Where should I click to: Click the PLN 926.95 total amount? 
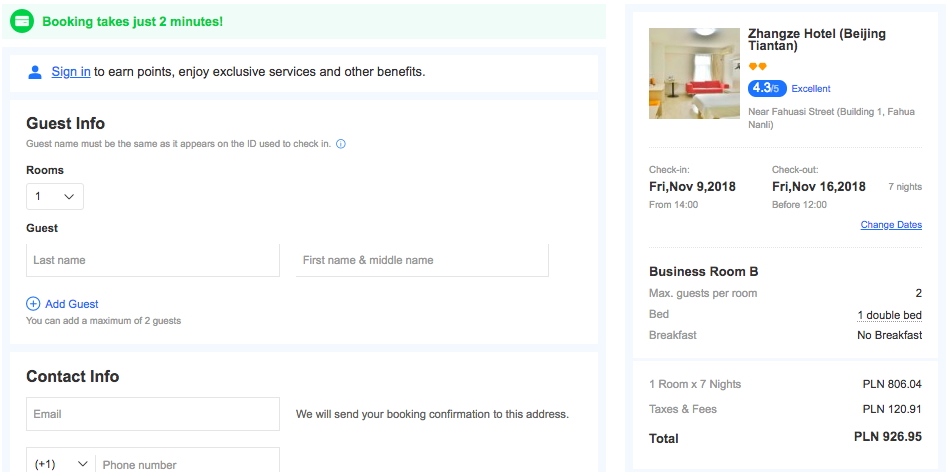(888, 437)
